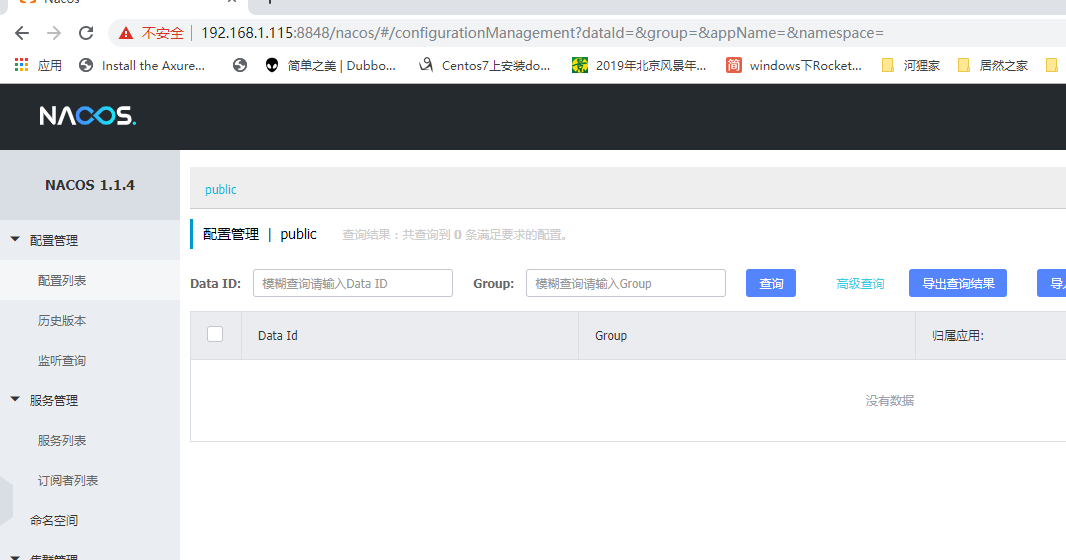Click the 导出查询结果 export button
This screenshot has width=1066, height=560.
click(x=958, y=283)
